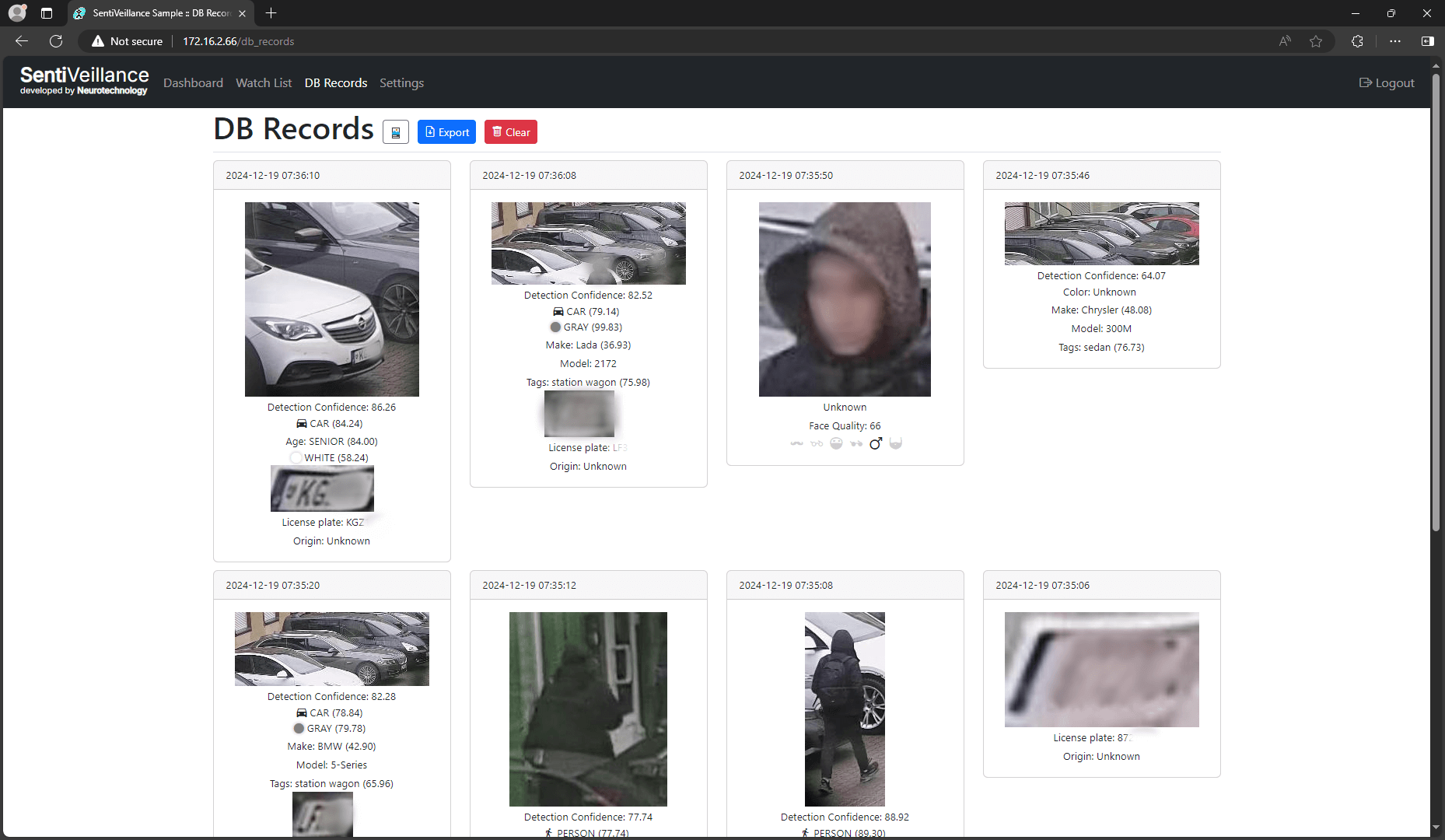Click the mustache attribute icon
Image resolution: width=1445 pixels, height=840 pixels.
[796, 443]
